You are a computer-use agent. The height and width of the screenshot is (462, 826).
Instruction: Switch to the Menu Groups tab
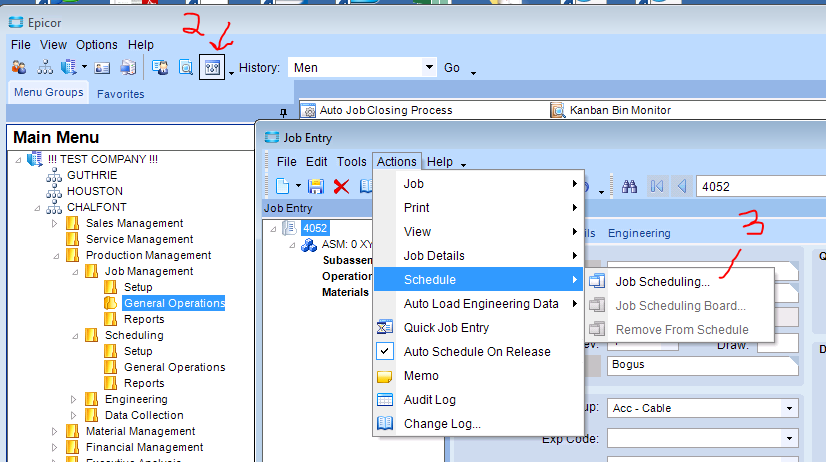[x=48, y=92]
